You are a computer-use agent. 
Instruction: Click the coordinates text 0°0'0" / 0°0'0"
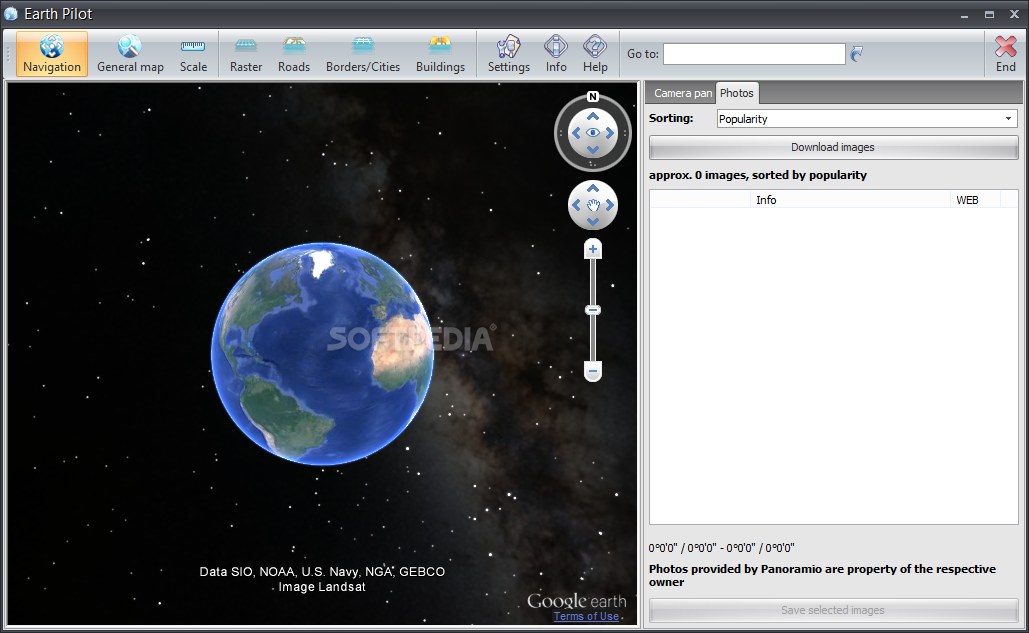click(x=721, y=548)
